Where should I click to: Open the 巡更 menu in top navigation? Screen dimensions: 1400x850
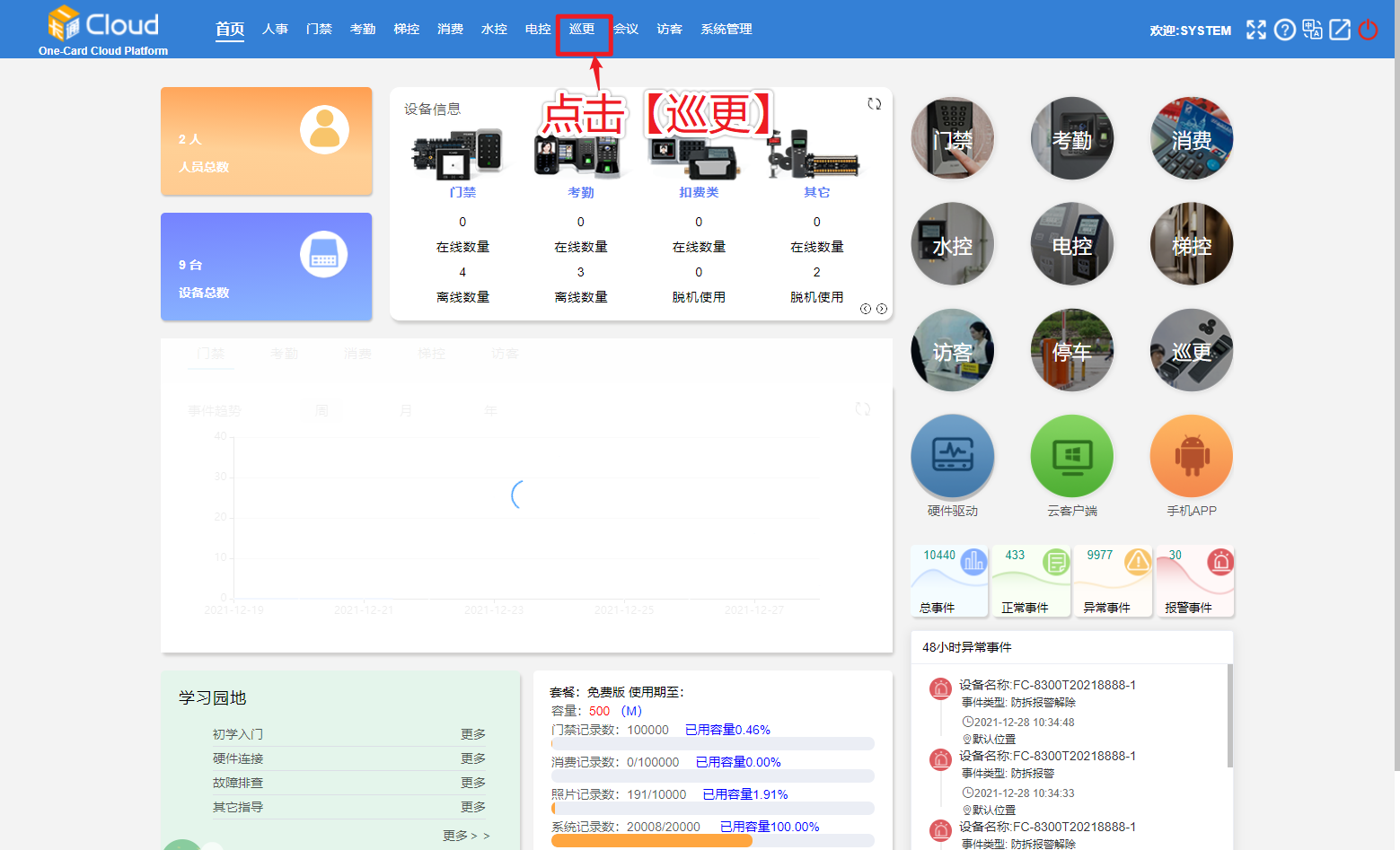[x=582, y=30]
